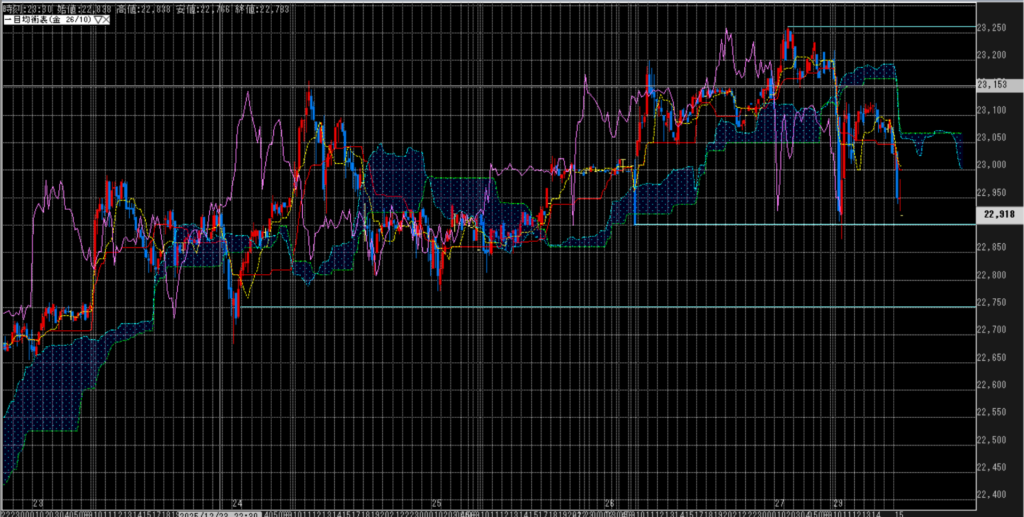This screenshot has width=1024, height=517.
Task: Close the Ichimoku indicator label with X
Action: click(105, 19)
